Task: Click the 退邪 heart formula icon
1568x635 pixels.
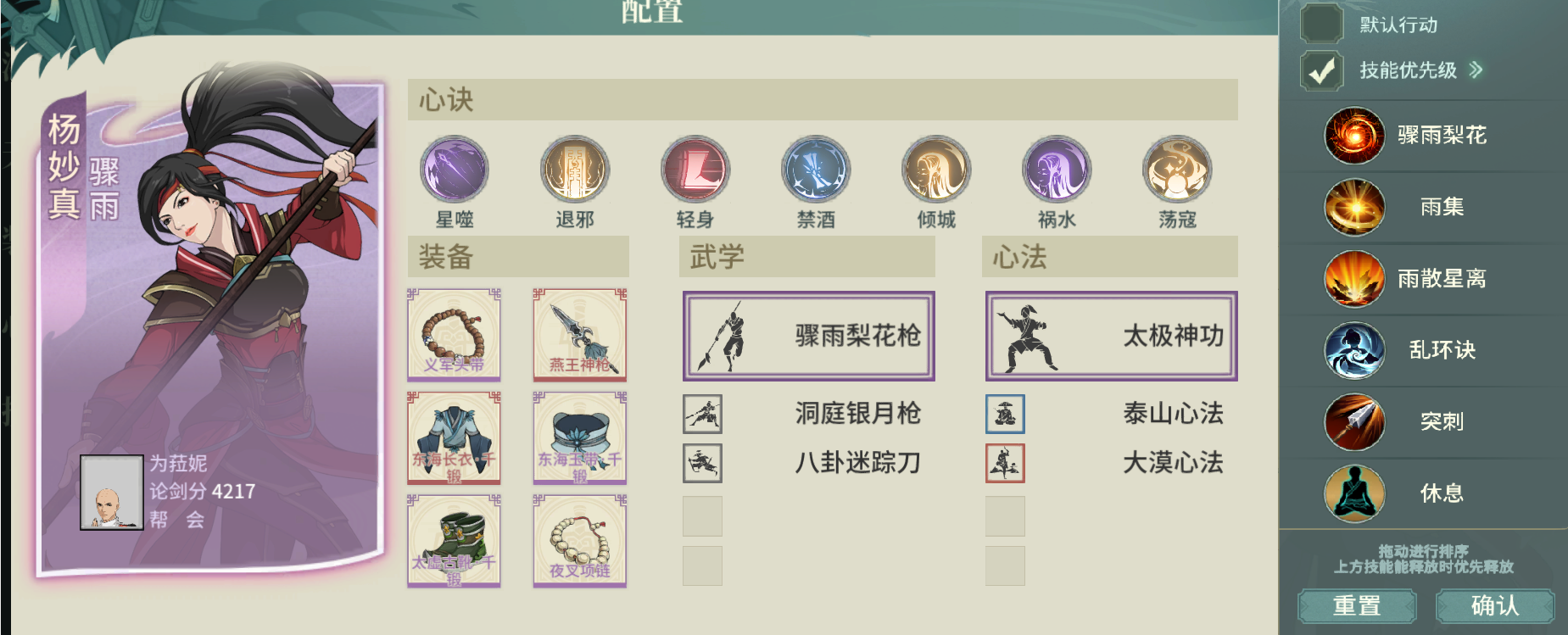Action: click(x=575, y=170)
